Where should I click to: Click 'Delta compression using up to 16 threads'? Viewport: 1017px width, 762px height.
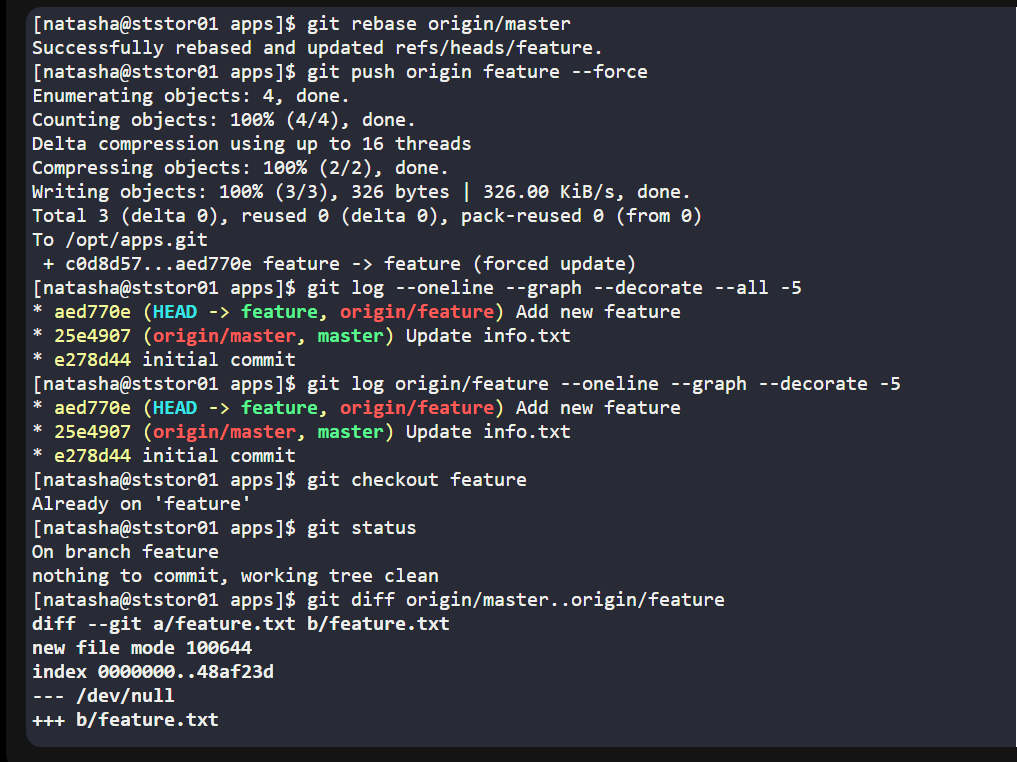(251, 143)
